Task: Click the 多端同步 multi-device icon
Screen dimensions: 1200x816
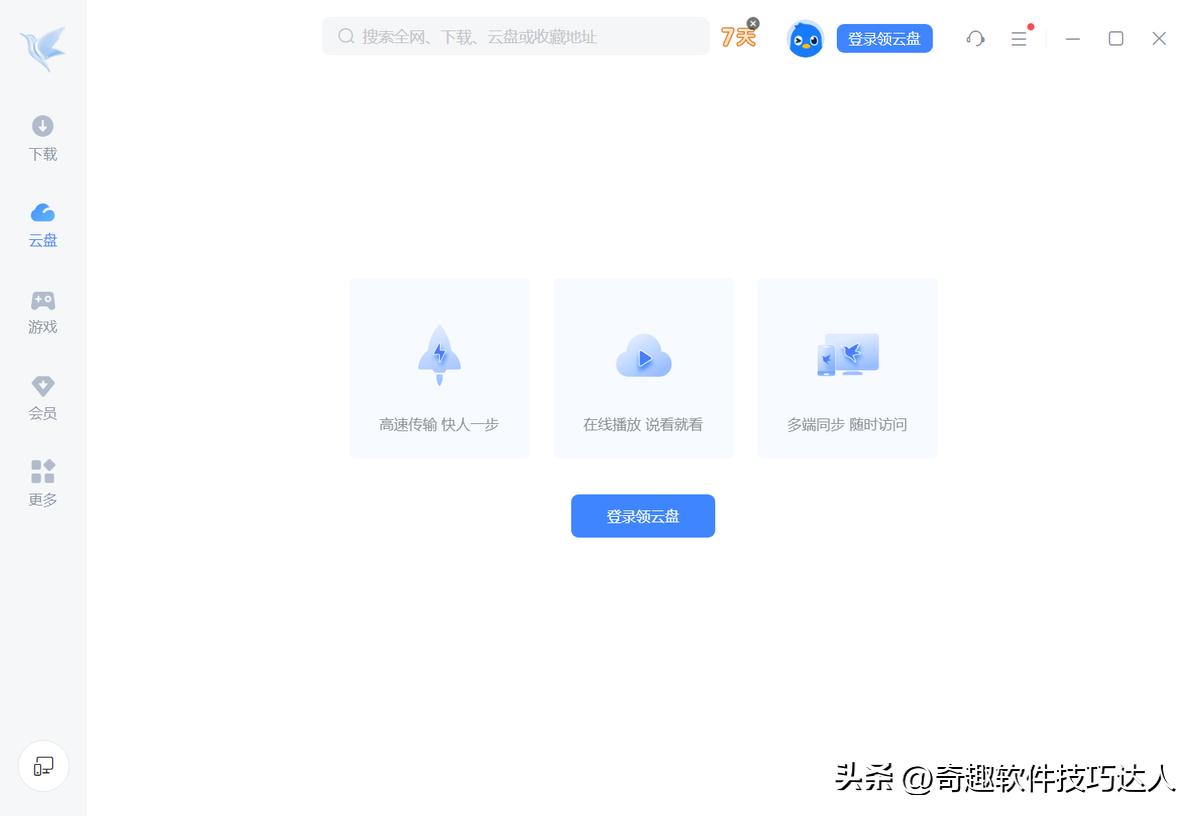Action: click(847, 355)
